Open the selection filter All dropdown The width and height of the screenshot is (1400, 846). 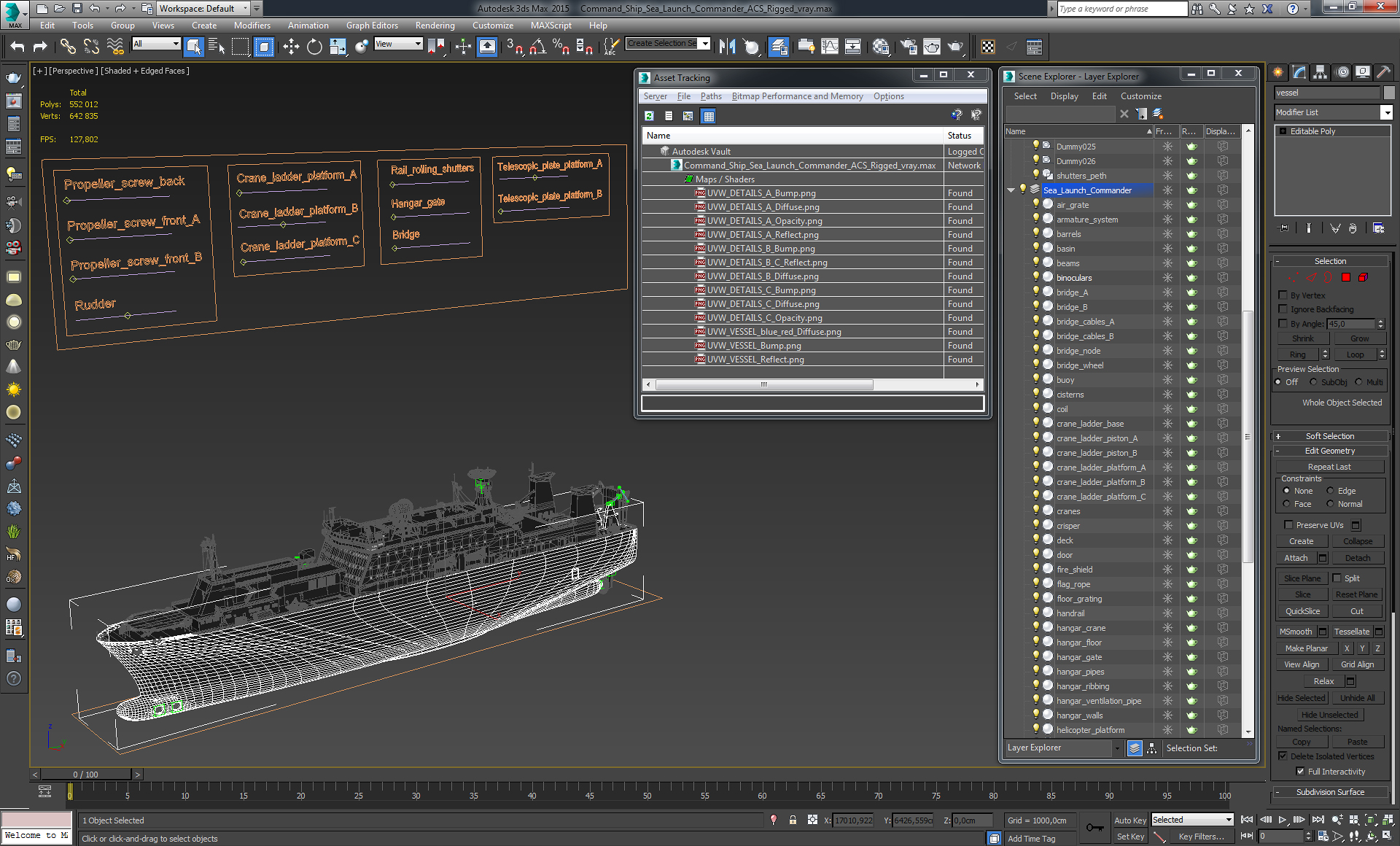point(175,44)
